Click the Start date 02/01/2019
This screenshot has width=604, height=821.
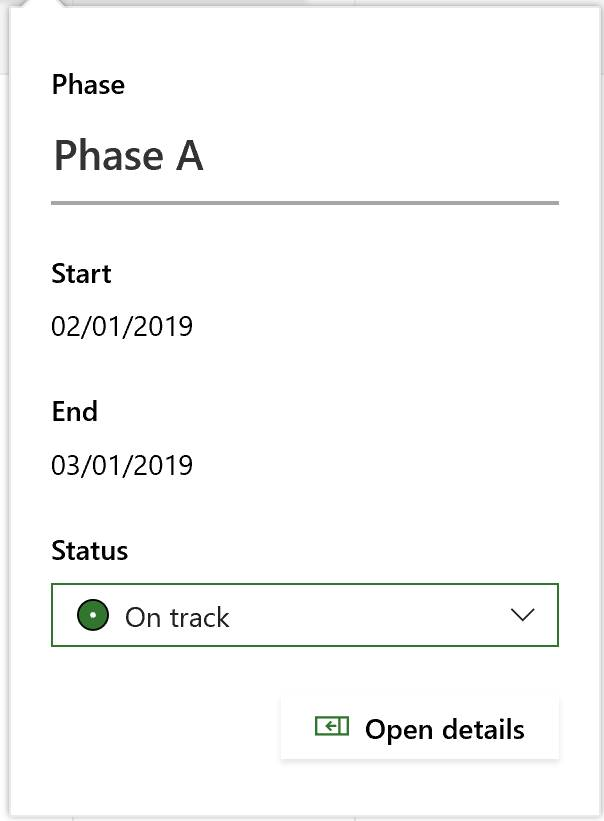pos(122,326)
